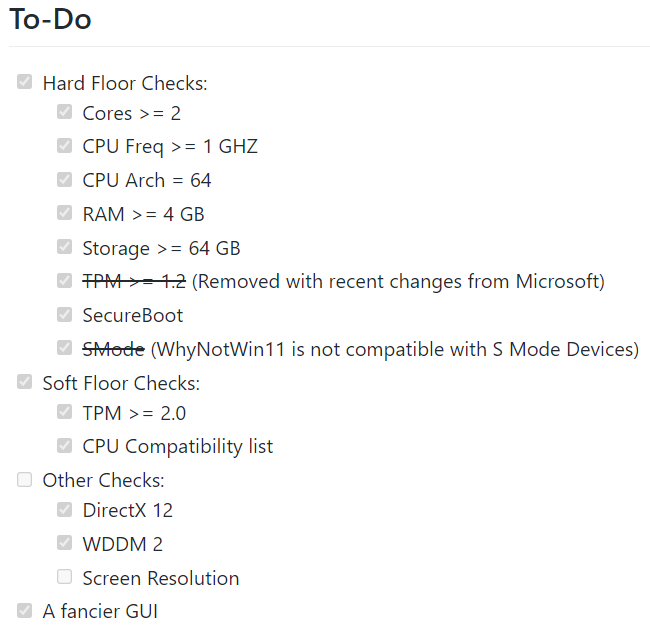Uncheck the TPM >= 2.0 checkbox

65,412
